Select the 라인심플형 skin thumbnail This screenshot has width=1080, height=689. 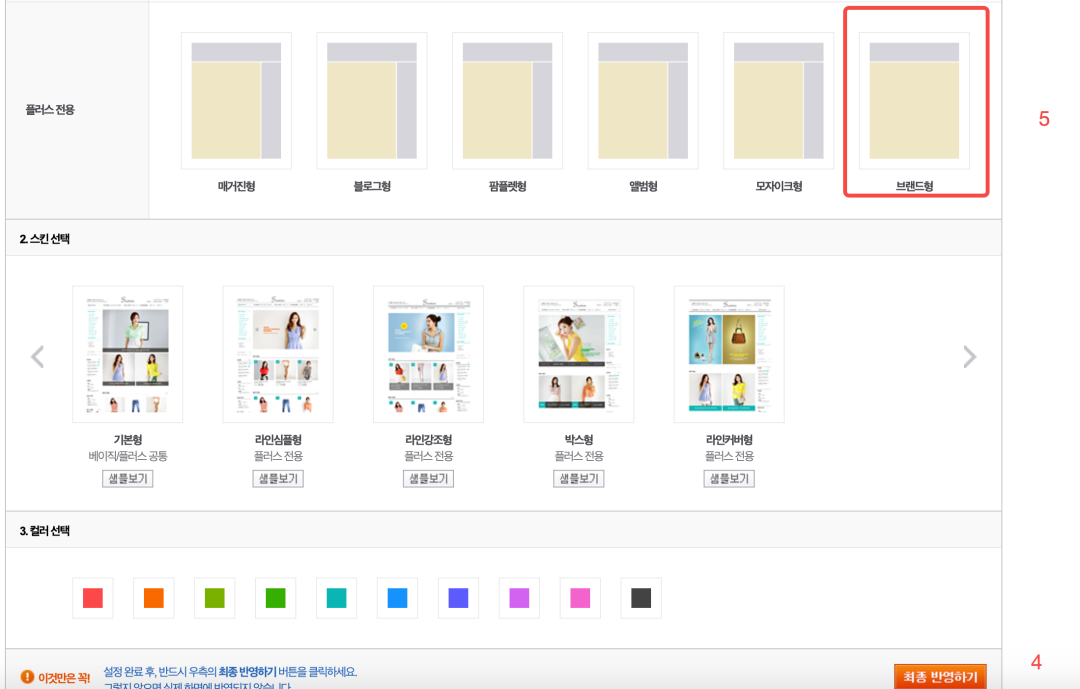click(x=277, y=354)
